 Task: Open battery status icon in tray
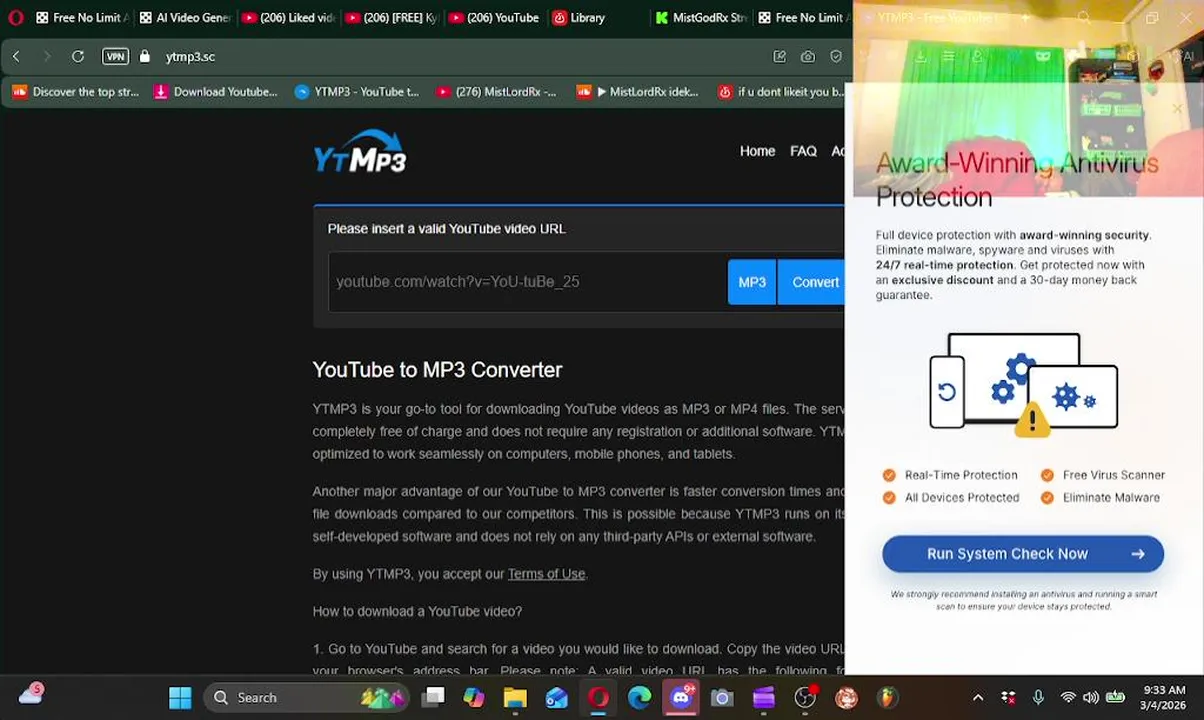1115,698
